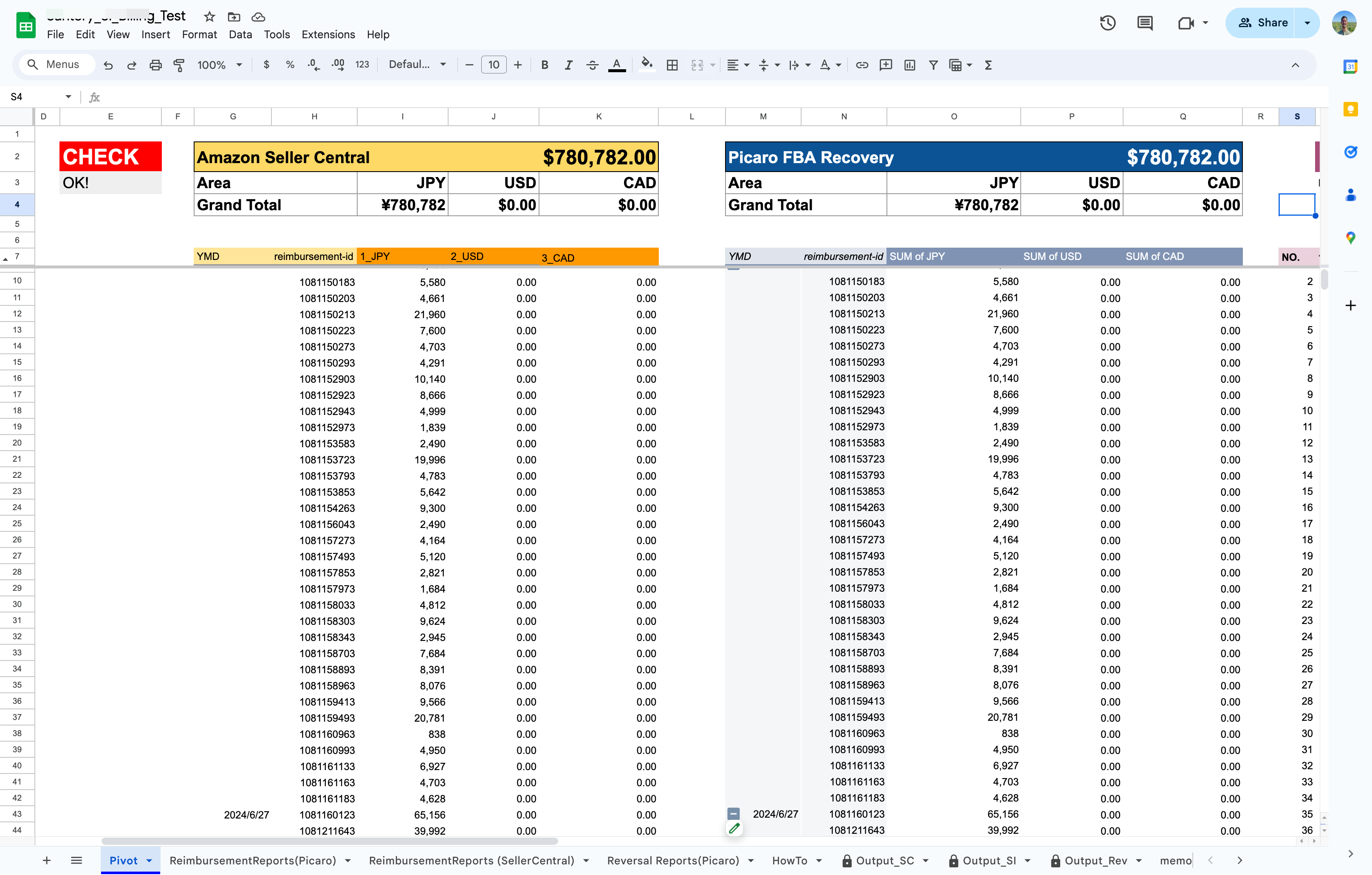Viewport: 1372px width, 875px height.
Task: Toggle strikethrough formatting
Action: 592,65
